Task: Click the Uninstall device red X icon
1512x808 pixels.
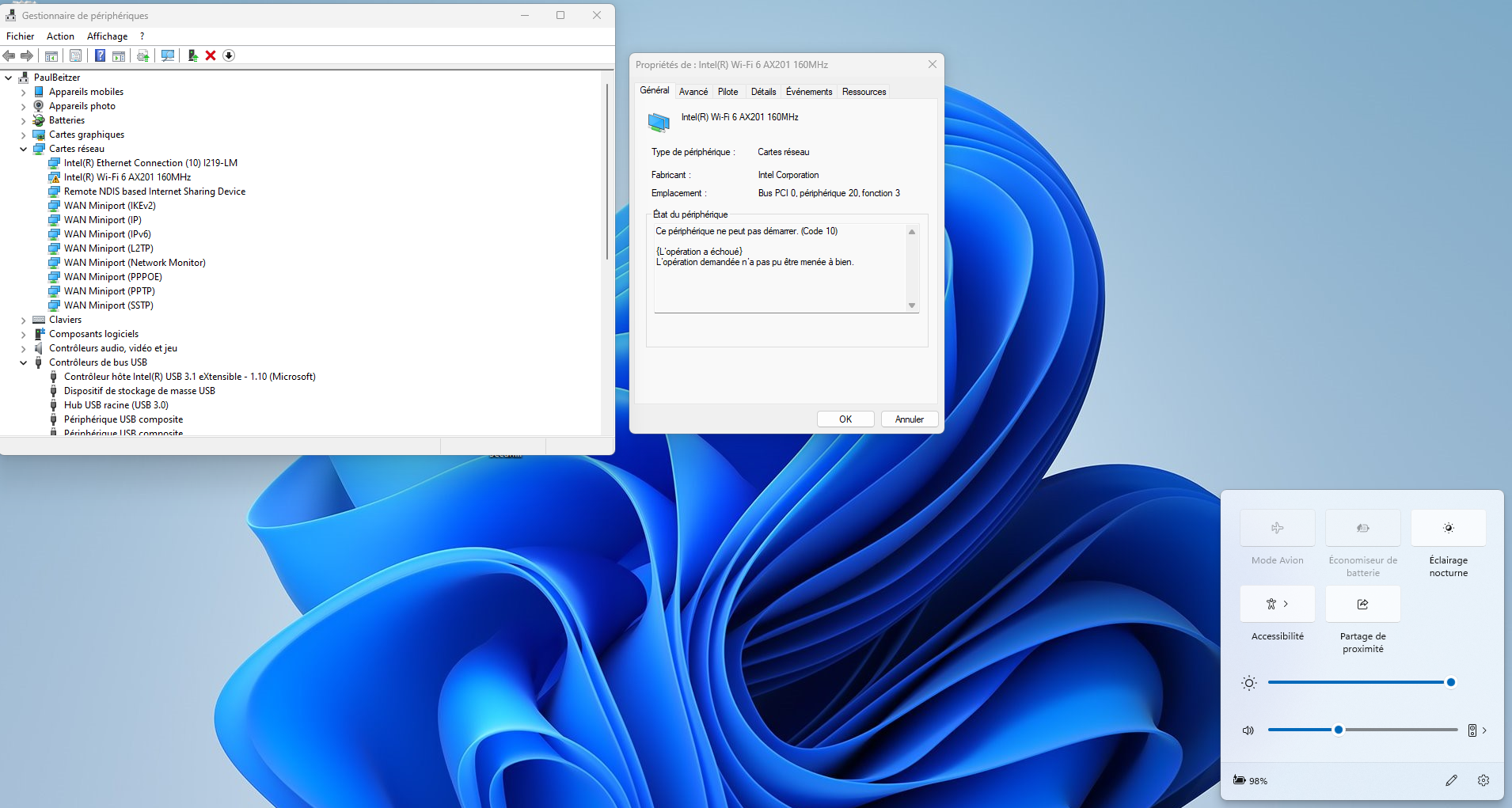Action: pyautogui.click(x=211, y=55)
